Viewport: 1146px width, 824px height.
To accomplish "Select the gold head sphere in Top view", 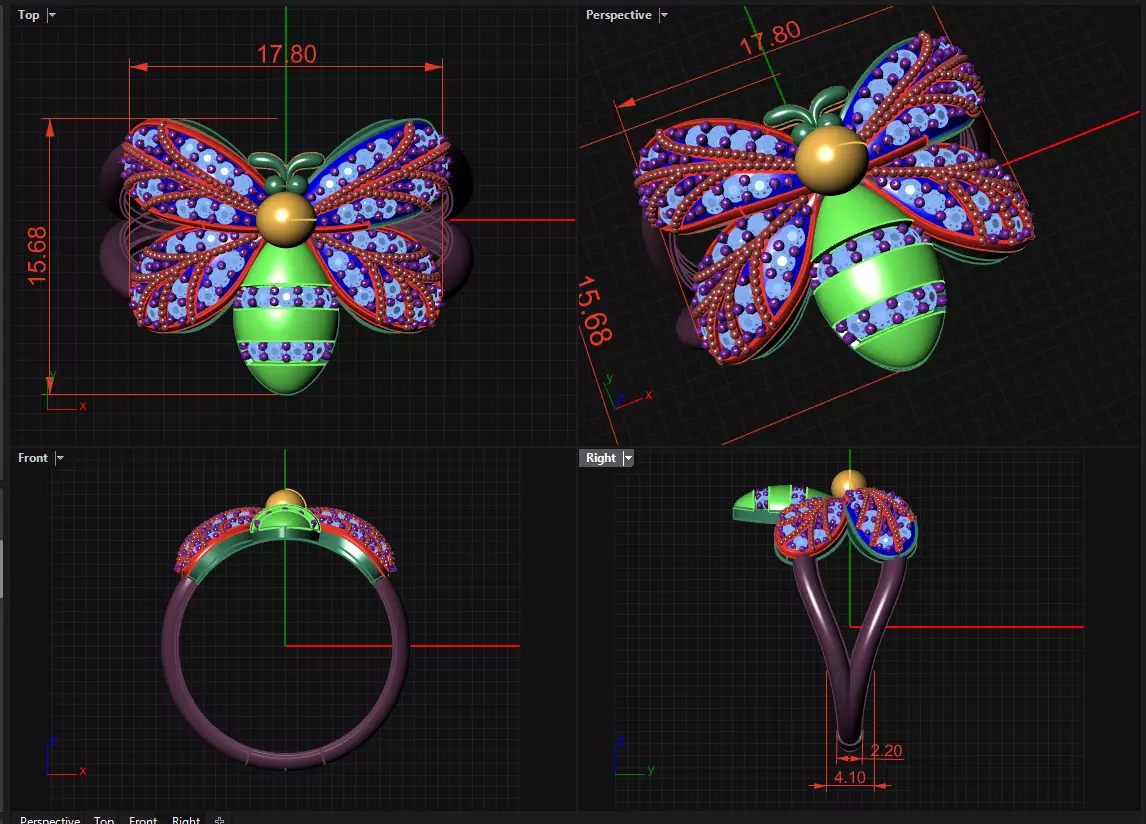I will pos(285,218).
